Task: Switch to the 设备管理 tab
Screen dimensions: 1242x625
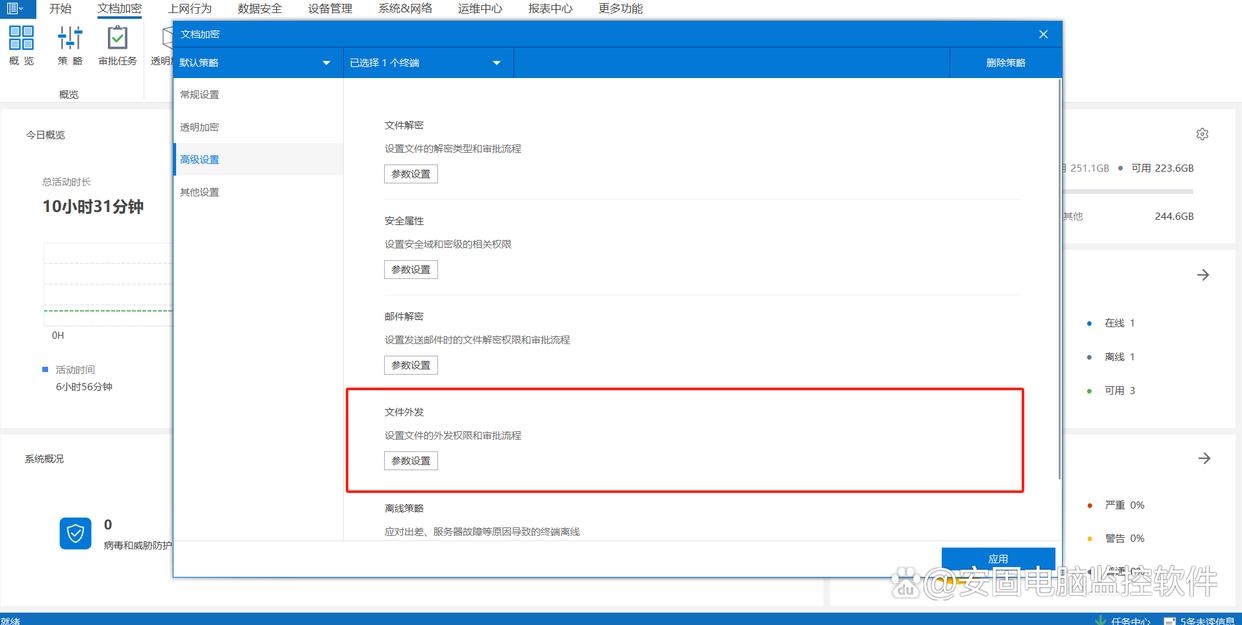Action: (330, 8)
